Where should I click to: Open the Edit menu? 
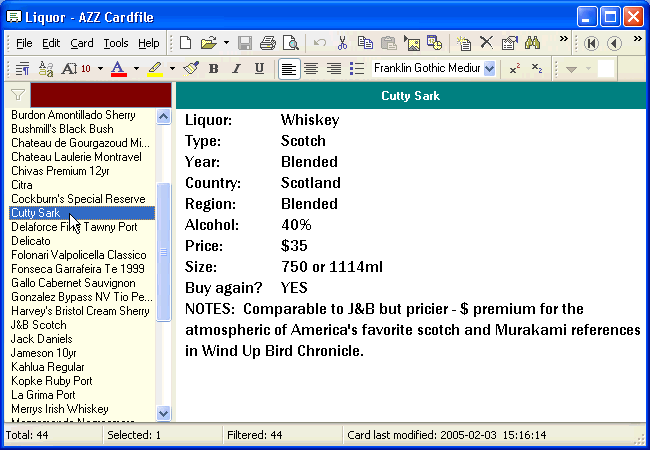pos(51,43)
